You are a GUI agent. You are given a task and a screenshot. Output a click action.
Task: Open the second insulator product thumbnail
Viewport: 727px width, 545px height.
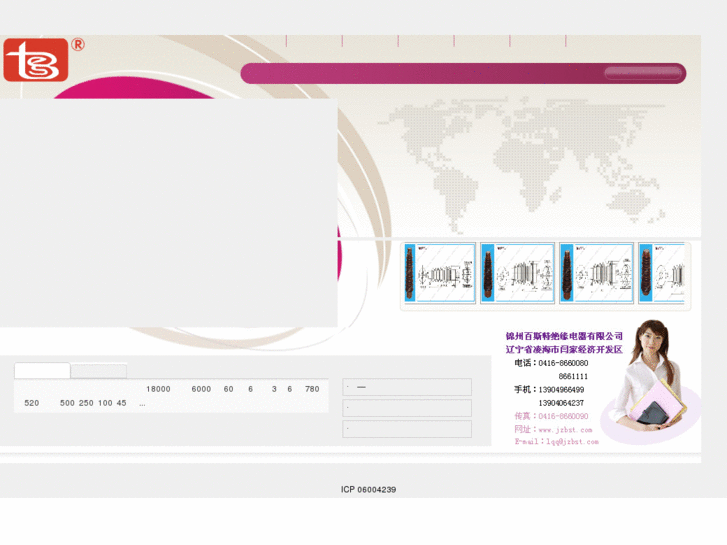point(517,273)
